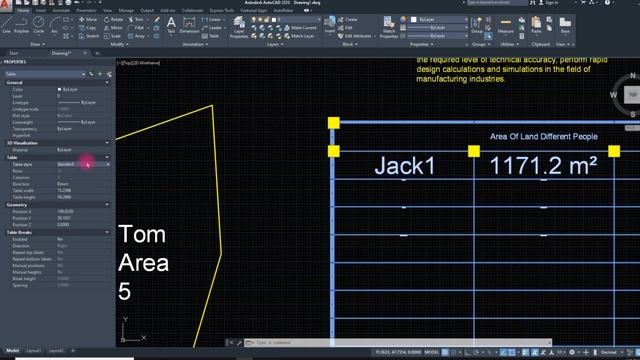
Task: Open the Table style Standard dropdown
Action: coord(83,164)
